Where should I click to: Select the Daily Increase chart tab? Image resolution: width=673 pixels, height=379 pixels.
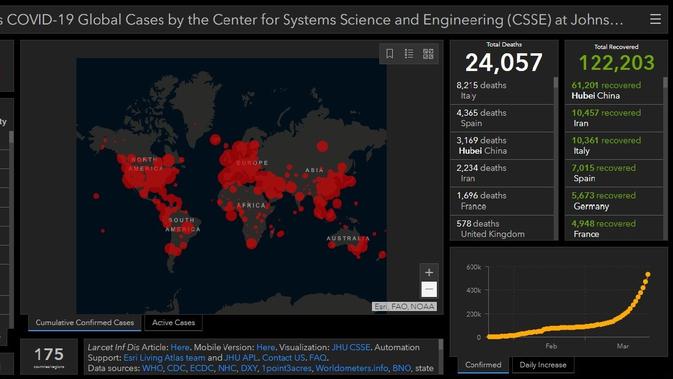pyautogui.click(x=543, y=365)
